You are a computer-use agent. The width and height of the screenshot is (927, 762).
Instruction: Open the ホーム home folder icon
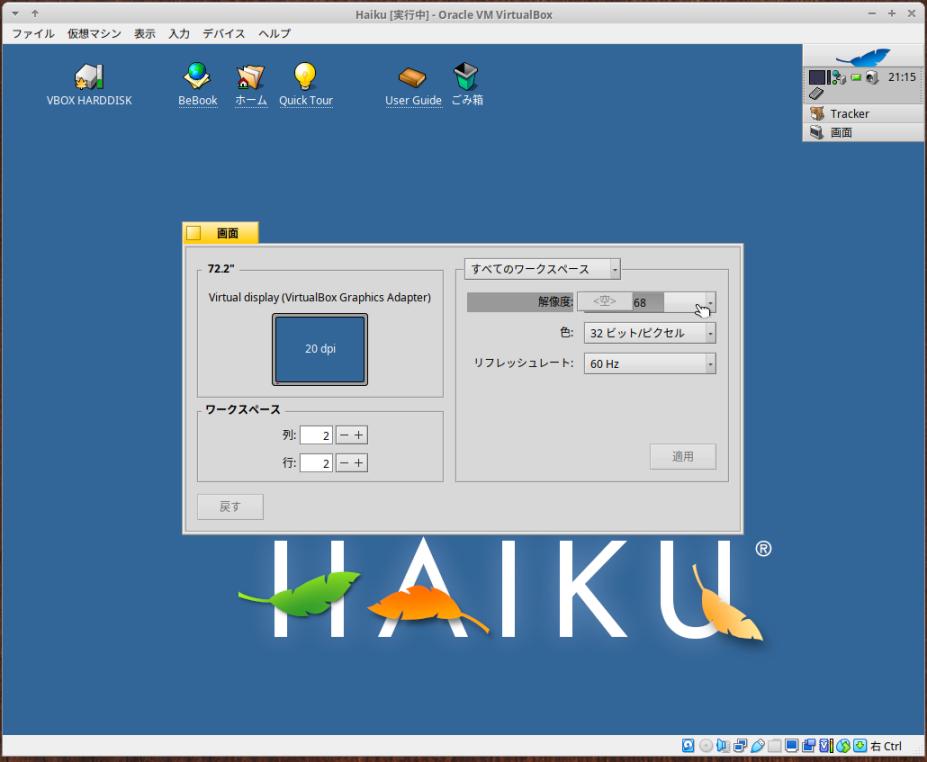(251, 77)
